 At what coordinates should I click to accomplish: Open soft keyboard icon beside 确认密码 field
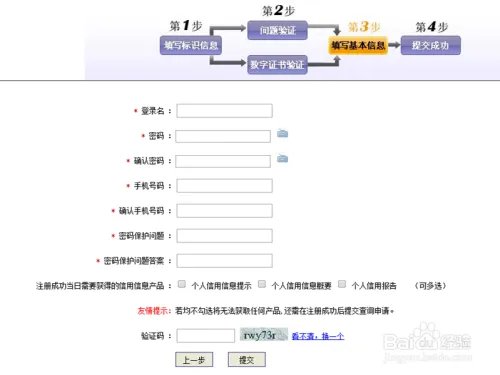click(x=283, y=159)
